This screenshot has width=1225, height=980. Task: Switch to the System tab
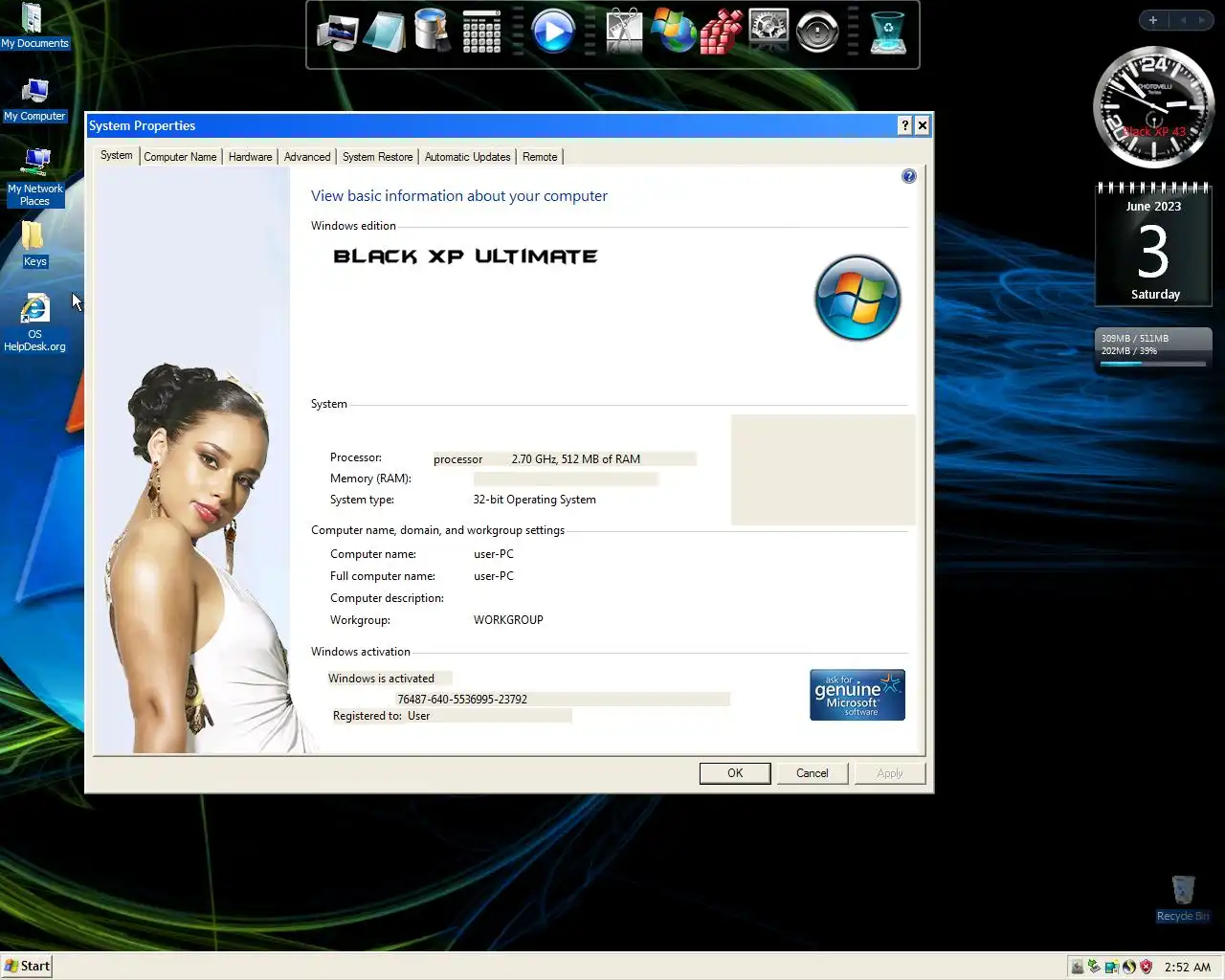pyautogui.click(x=117, y=155)
